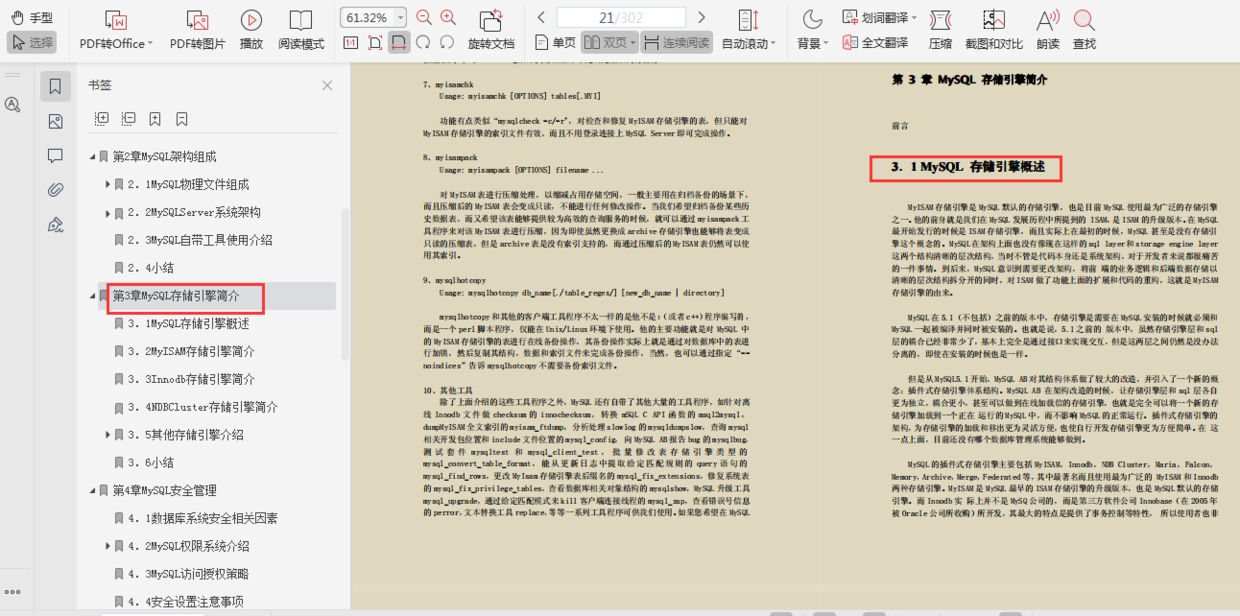Open the 双页 layout dropdown arrow
This screenshot has height=616, width=1240.
click(x=633, y=42)
